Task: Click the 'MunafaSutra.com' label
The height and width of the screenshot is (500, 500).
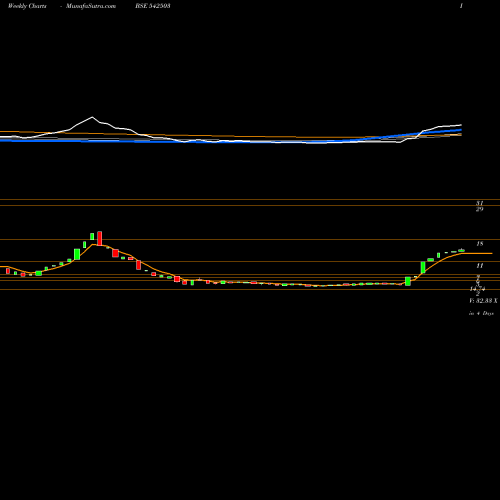Action: [x=91, y=6]
